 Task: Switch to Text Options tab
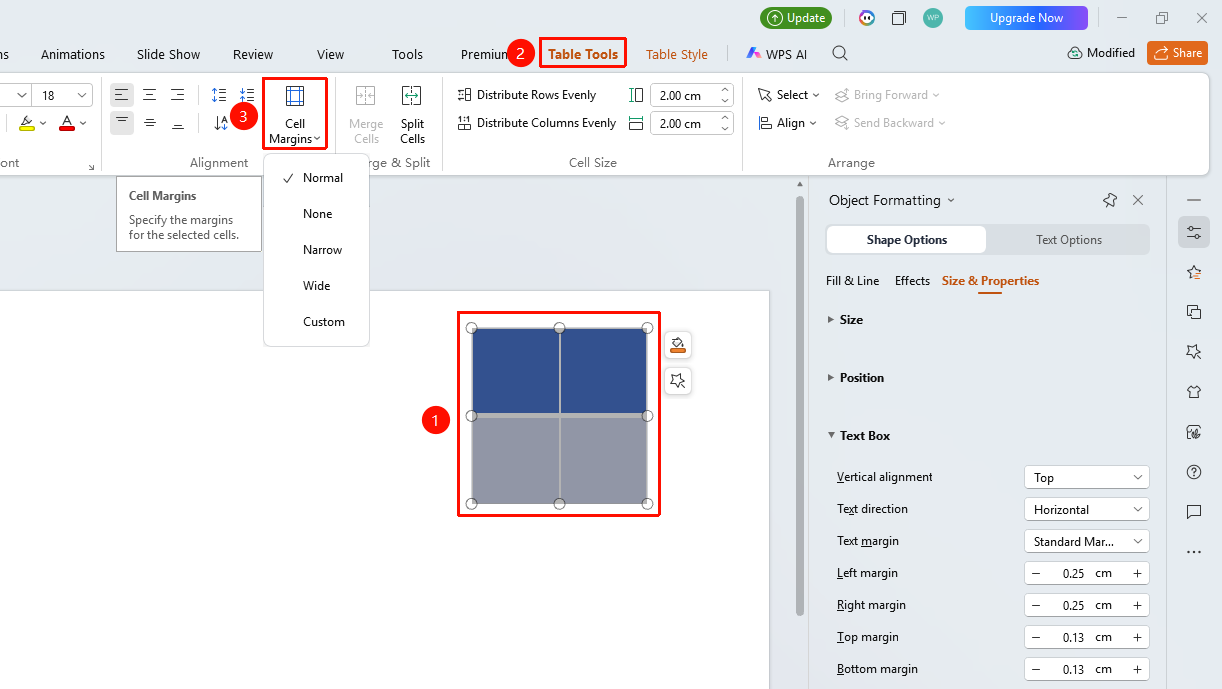1068,240
